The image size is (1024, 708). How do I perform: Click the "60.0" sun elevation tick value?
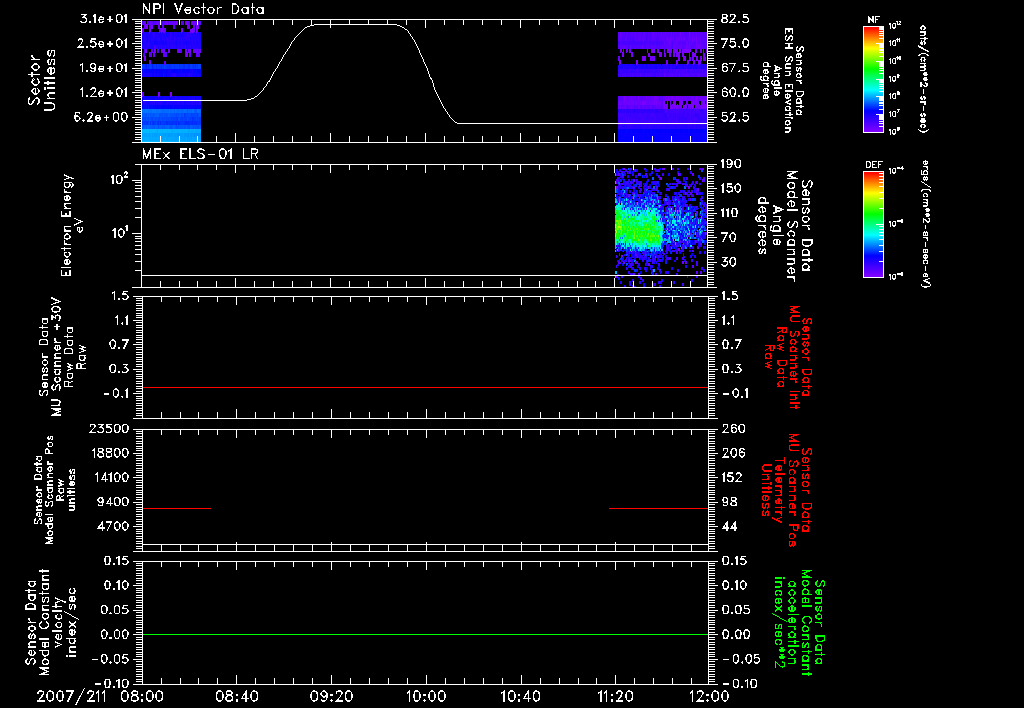pos(735,93)
